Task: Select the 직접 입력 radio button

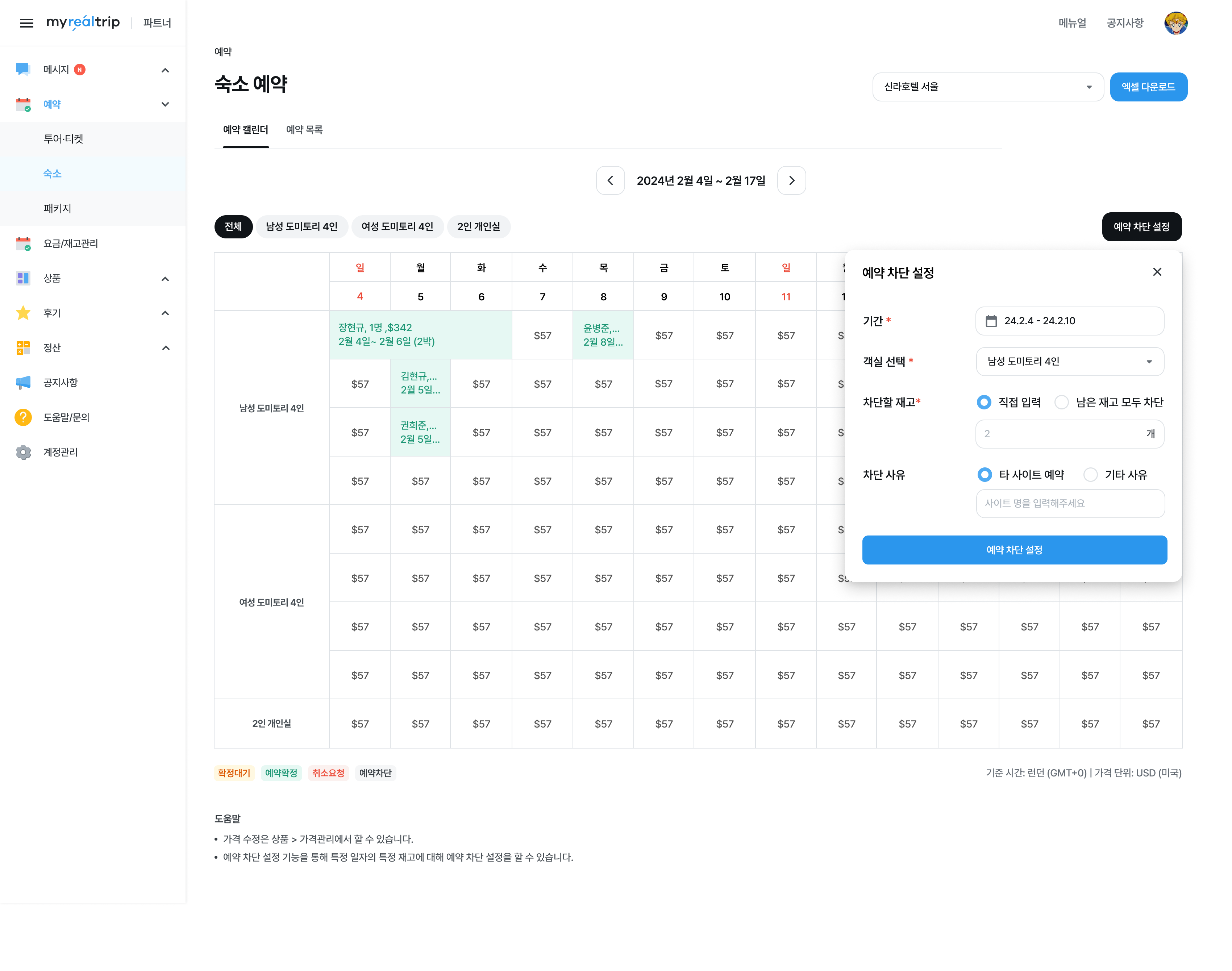Action: tap(983, 403)
